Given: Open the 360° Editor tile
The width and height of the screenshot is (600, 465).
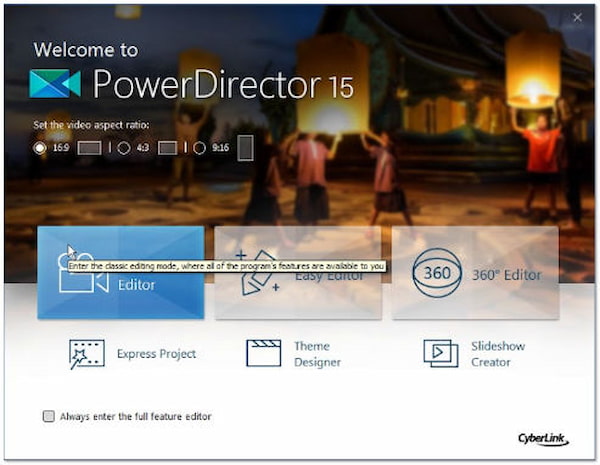Looking at the screenshot, I should point(475,272).
